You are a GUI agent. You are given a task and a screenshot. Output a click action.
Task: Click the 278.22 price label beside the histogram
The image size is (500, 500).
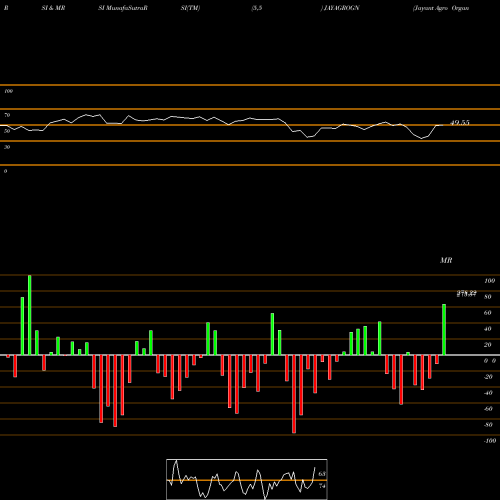[467, 293]
